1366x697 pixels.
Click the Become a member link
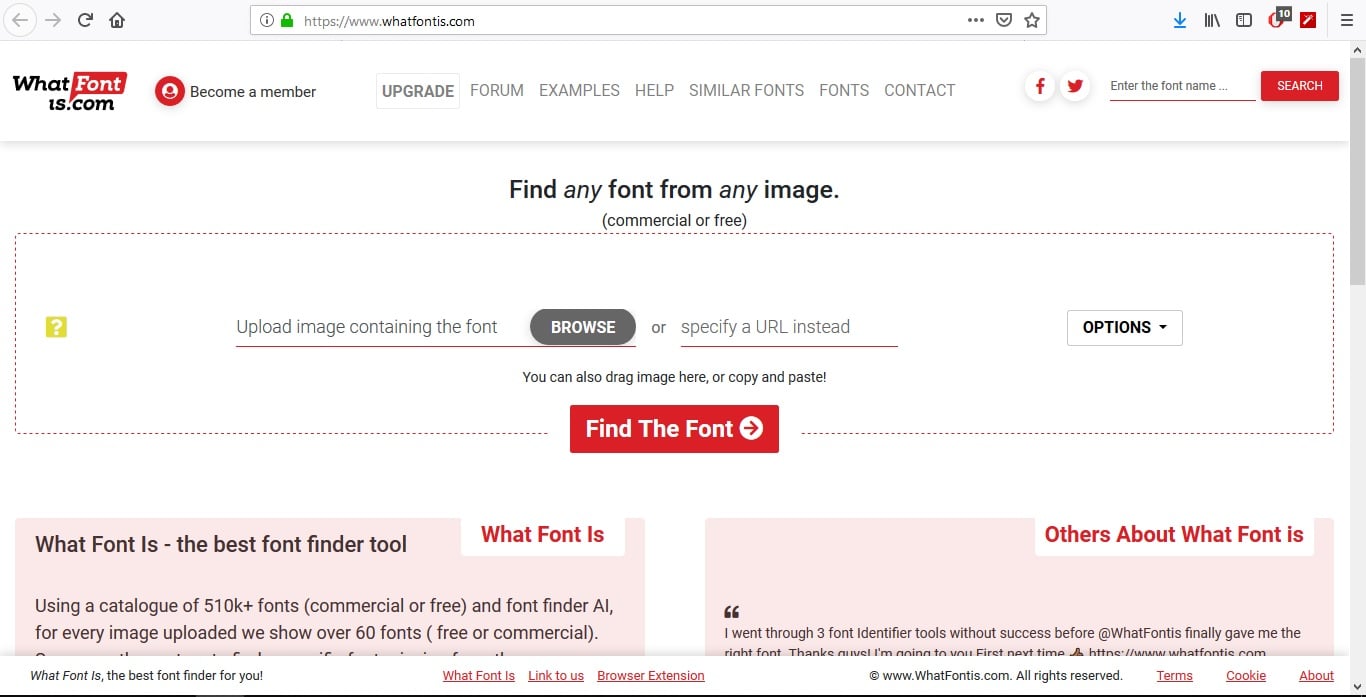(253, 91)
